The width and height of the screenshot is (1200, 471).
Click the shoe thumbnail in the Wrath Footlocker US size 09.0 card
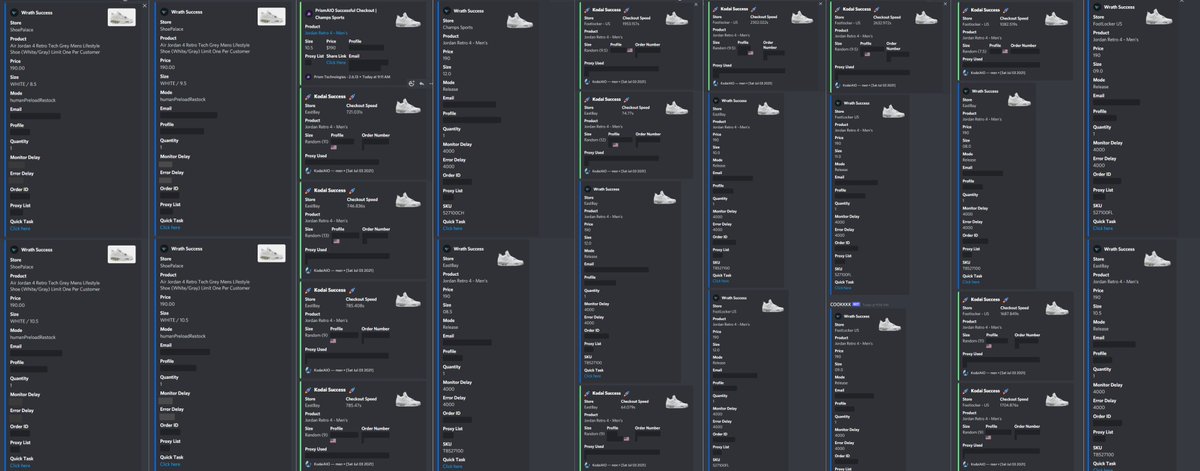pos(1157,16)
